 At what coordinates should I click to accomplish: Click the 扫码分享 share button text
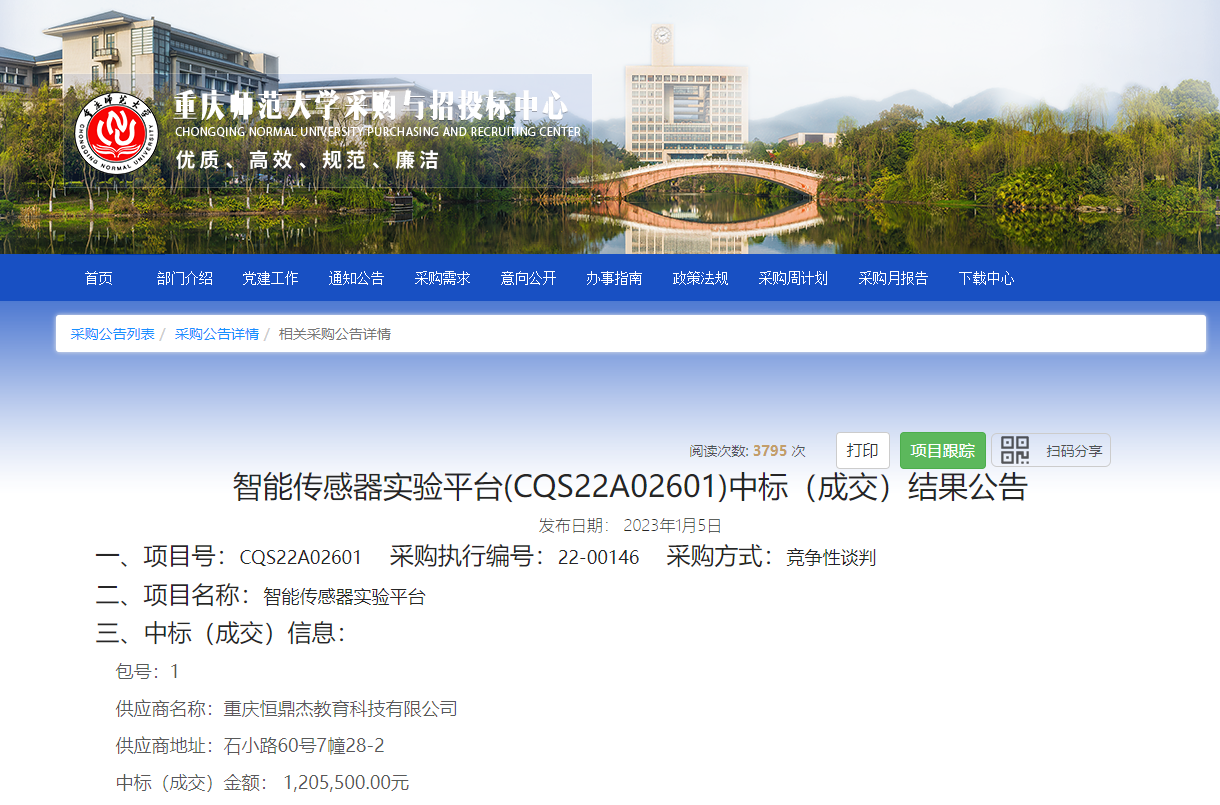coord(1074,451)
